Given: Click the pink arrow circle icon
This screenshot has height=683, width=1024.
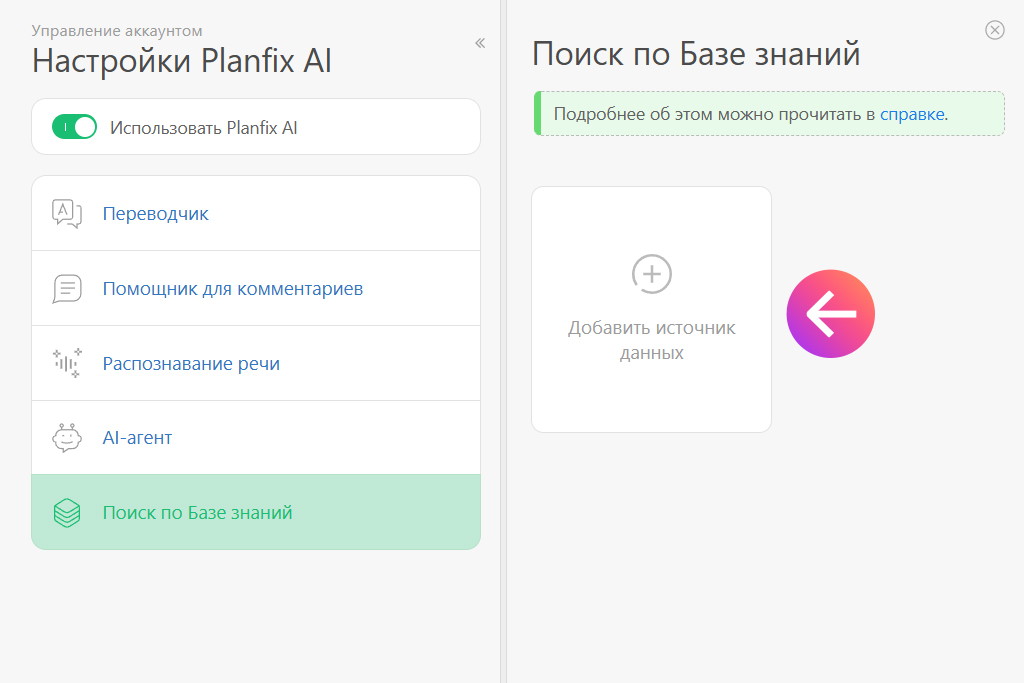Looking at the screenshot, I should (830, 314).
